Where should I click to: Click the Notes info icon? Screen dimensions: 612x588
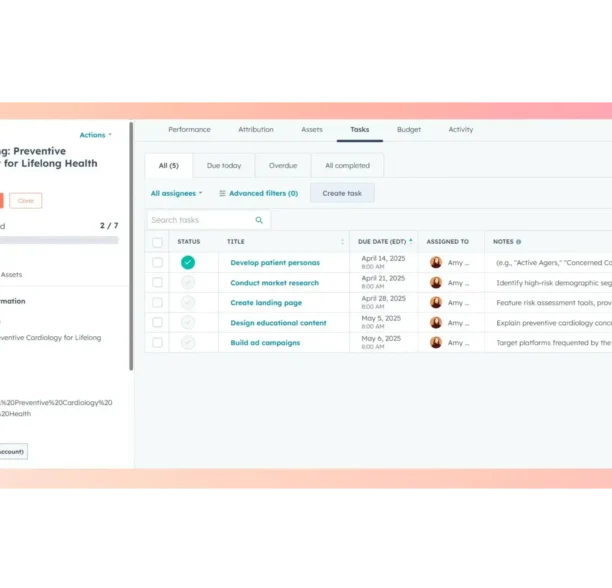coord(518,242)
